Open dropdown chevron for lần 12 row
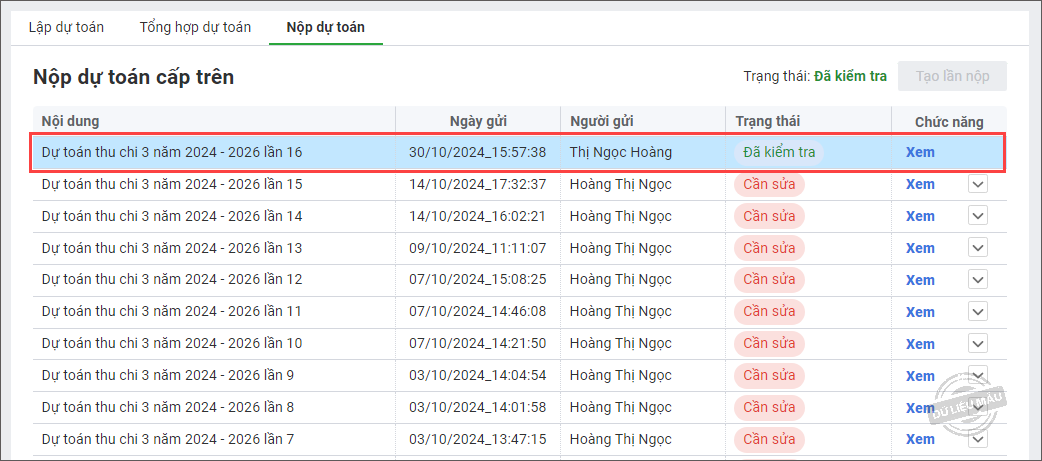The width and height of the screenshot is (1042, 461). (x=978, y=280)
